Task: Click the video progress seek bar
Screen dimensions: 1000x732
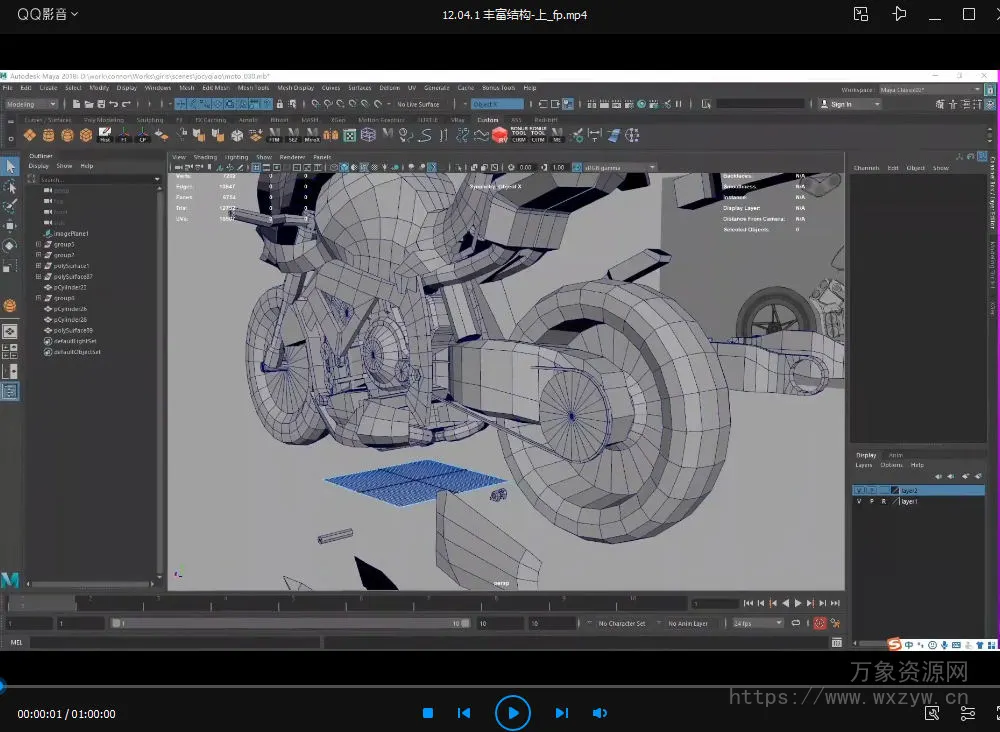Action: pyautogui.click(x=500, y=687)
